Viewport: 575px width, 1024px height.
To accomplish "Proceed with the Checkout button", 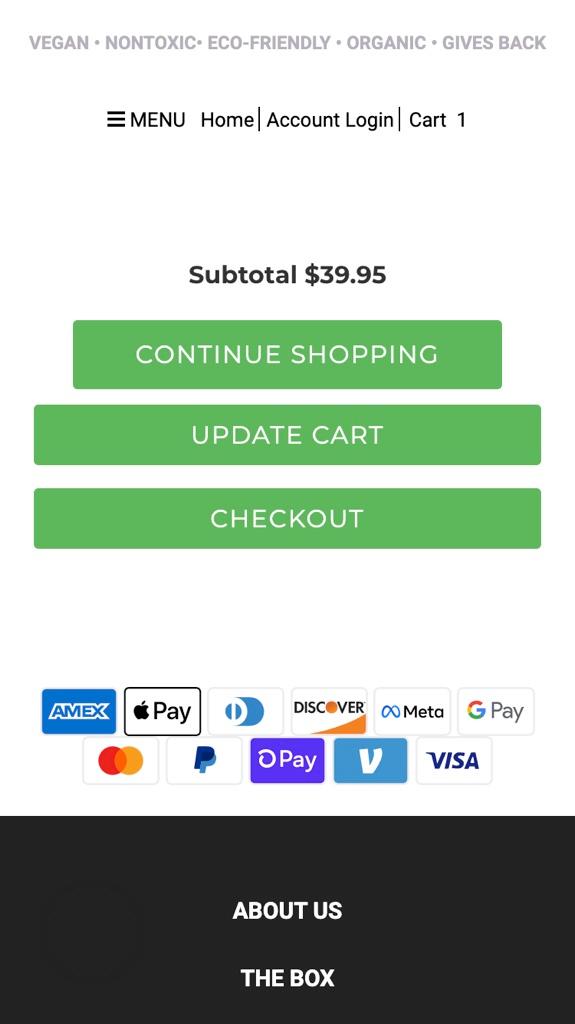I will [288, 519].
